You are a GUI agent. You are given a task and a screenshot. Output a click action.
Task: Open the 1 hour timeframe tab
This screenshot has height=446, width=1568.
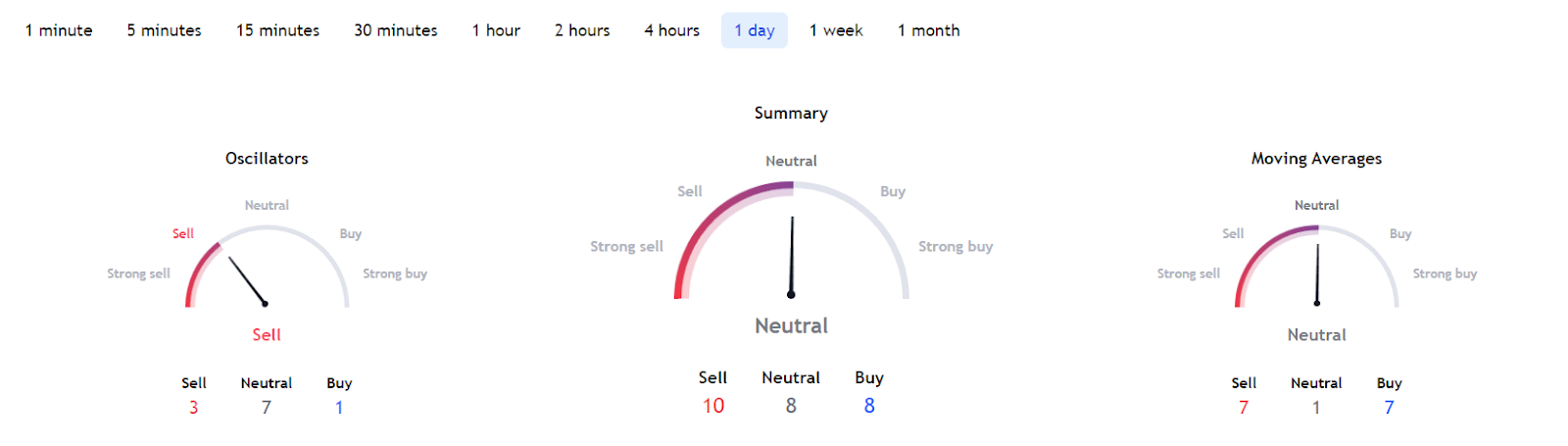pos(496,30)
